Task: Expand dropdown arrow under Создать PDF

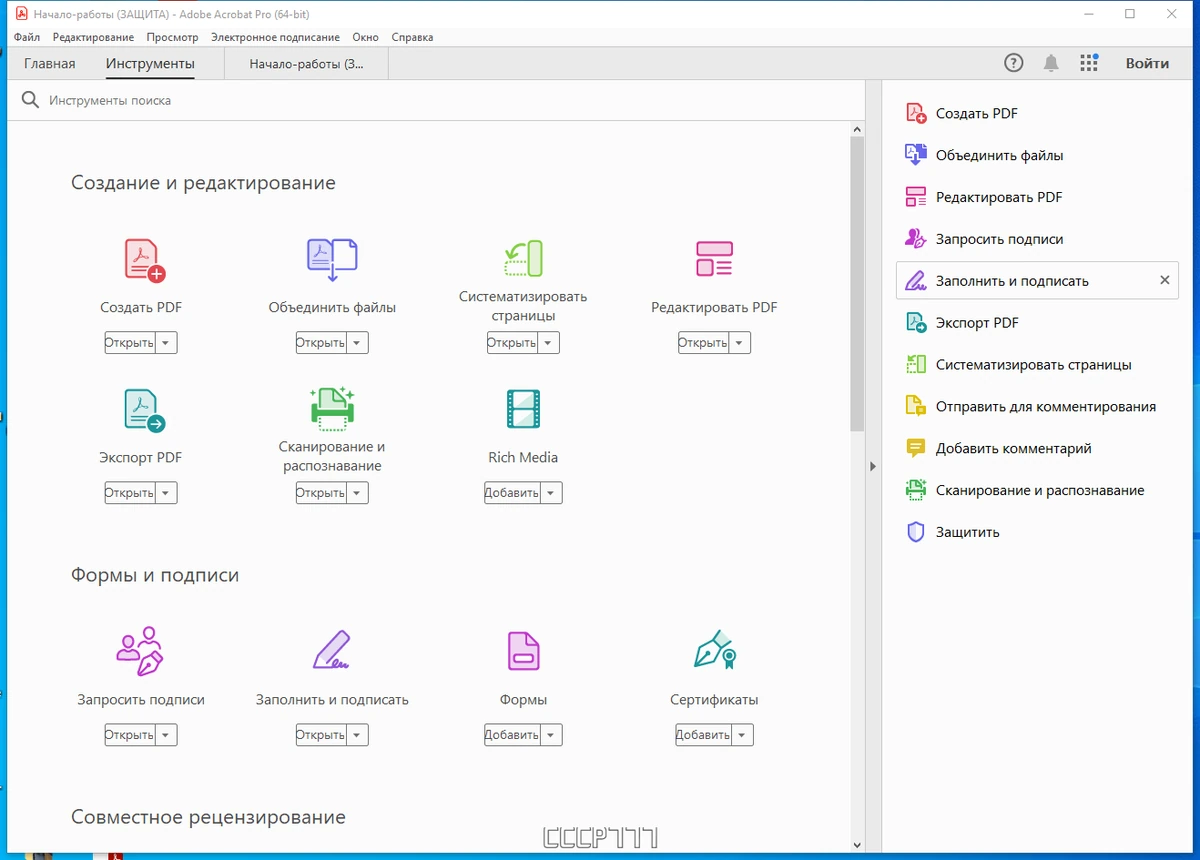Action: click(x=167, y=343)
